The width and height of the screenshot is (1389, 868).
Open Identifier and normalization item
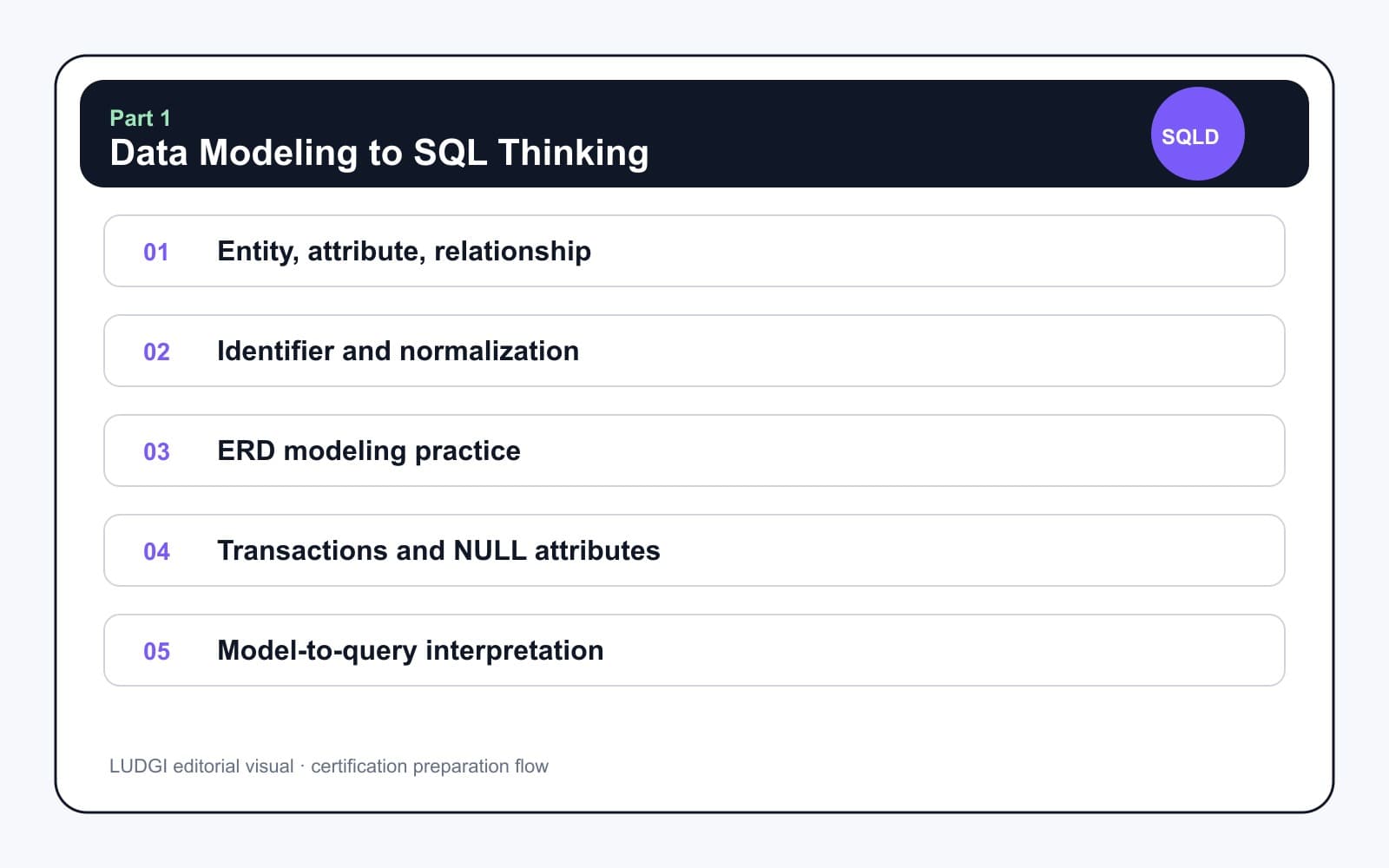tap(398, 351)
